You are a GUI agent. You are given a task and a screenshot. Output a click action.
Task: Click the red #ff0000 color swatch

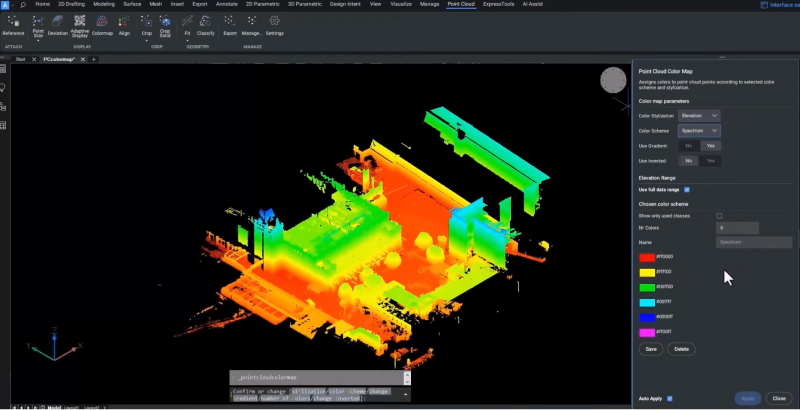[x=647, y=257]
